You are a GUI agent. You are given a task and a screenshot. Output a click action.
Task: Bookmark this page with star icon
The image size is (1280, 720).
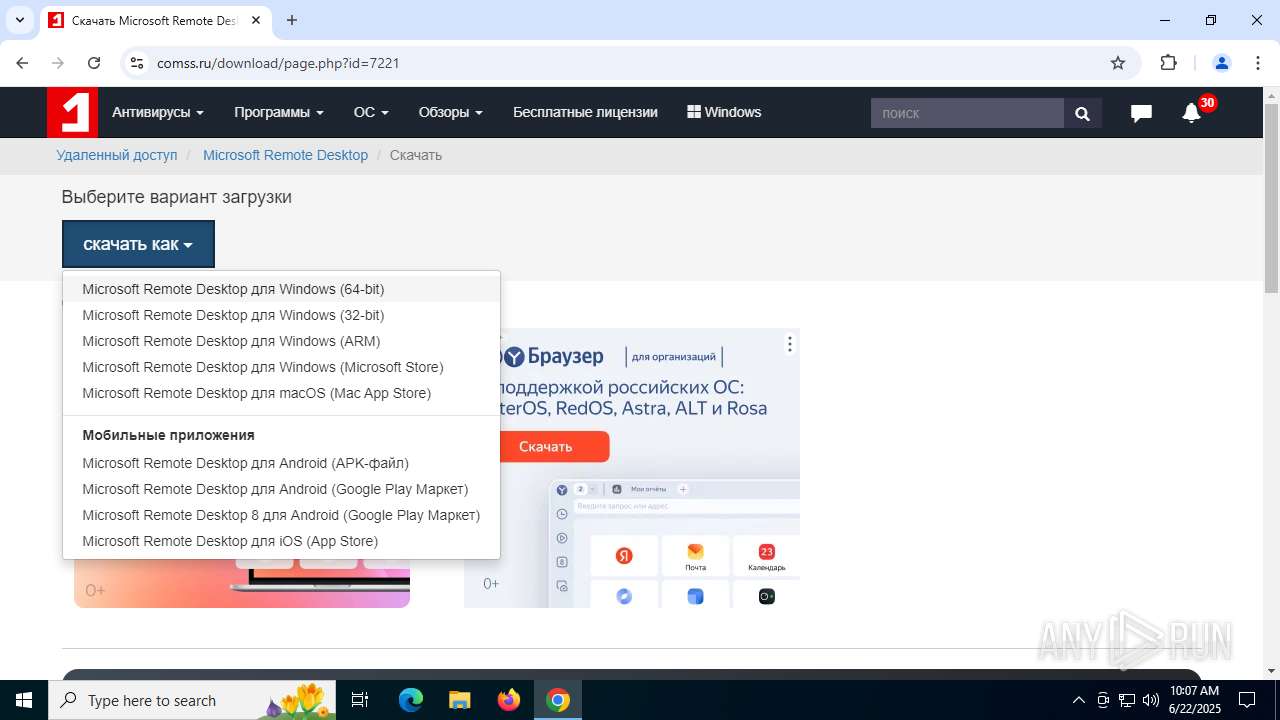(1118, 63)
